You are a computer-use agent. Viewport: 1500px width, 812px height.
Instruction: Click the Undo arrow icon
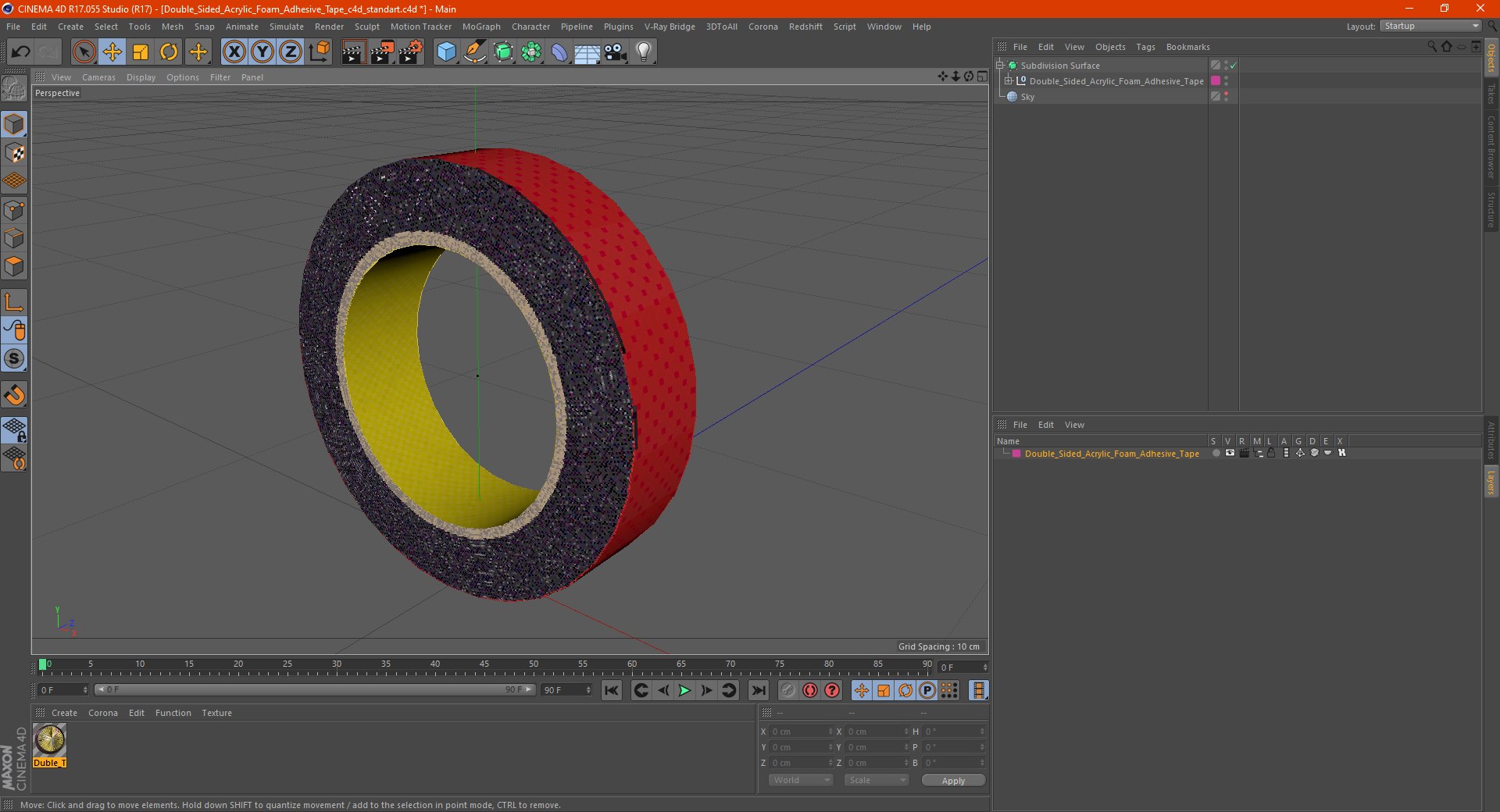tap(21, 52)
